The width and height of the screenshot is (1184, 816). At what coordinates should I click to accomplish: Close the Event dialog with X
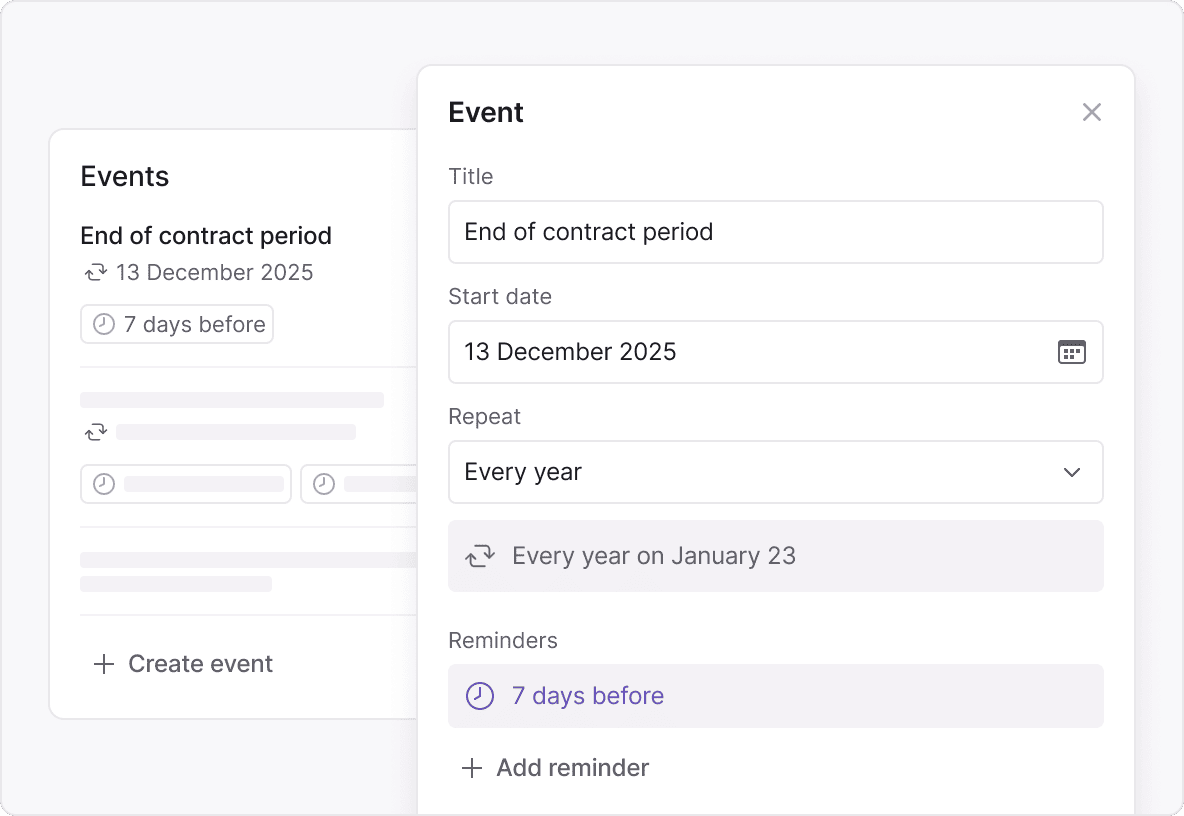pos(1091,112)
